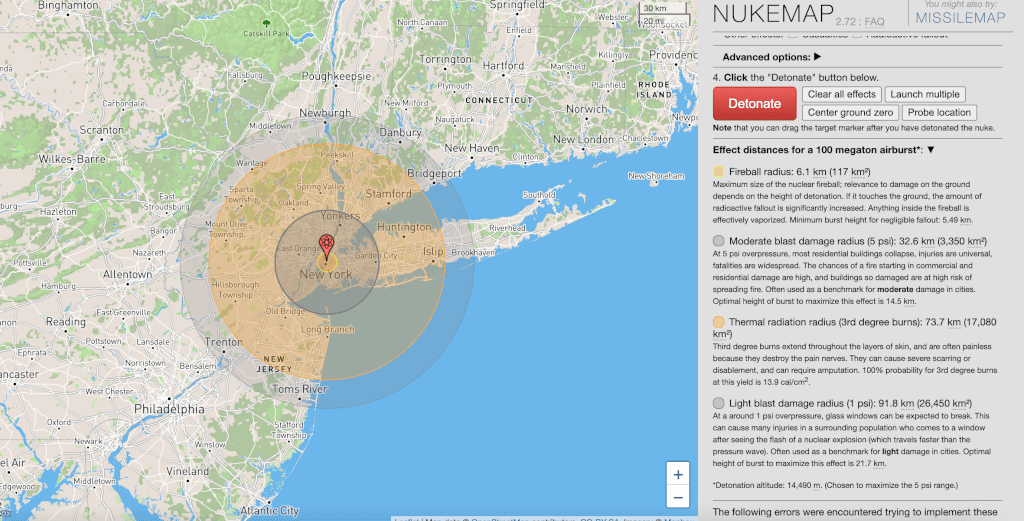This screenshot has height=521, width=1024.
Task: Open the Launch multiple option
Action: point(924,94)
